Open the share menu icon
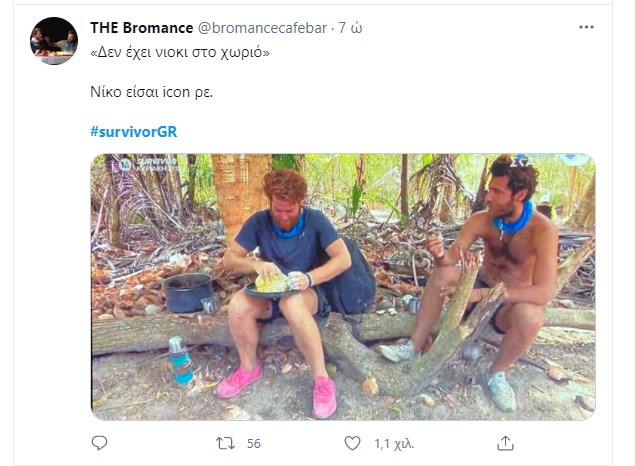 tap(506, 442)
